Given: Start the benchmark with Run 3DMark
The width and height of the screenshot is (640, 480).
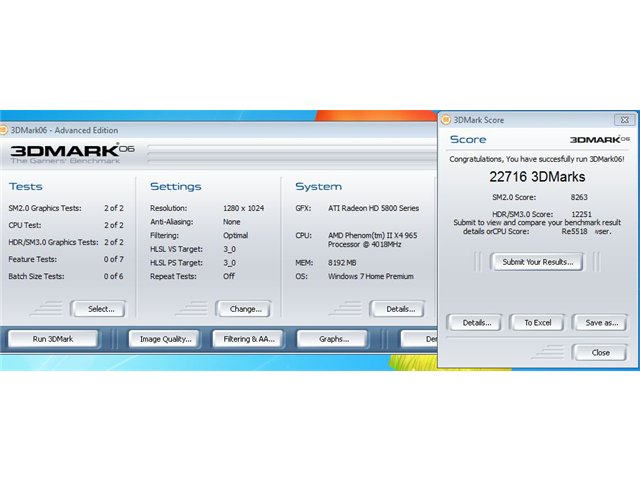Looking at the screenshot, I should click(53, 339).
